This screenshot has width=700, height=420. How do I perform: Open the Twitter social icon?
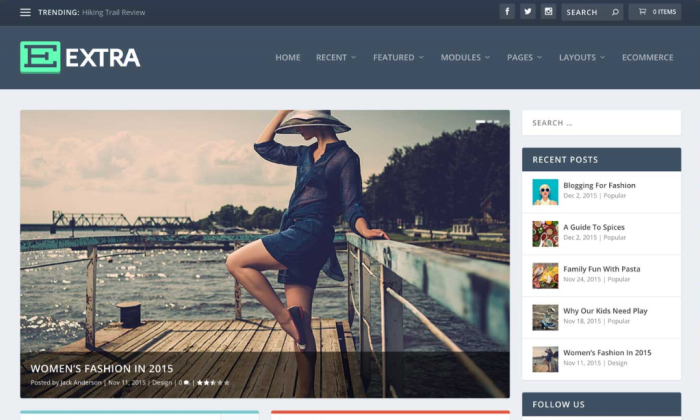pos(528,12)
